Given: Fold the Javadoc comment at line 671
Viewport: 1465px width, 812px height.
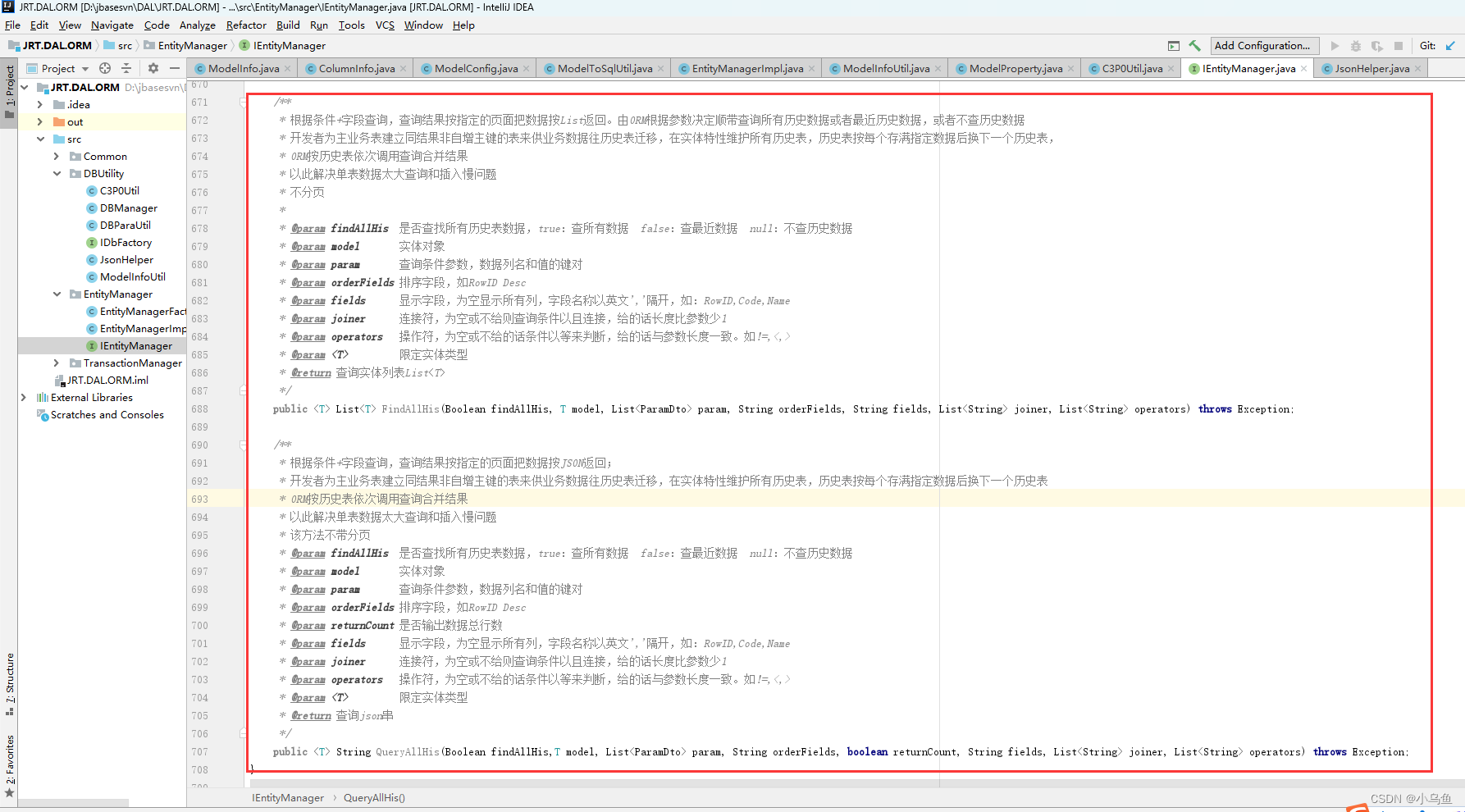Looking at the screenshot, I should point(243,103).
